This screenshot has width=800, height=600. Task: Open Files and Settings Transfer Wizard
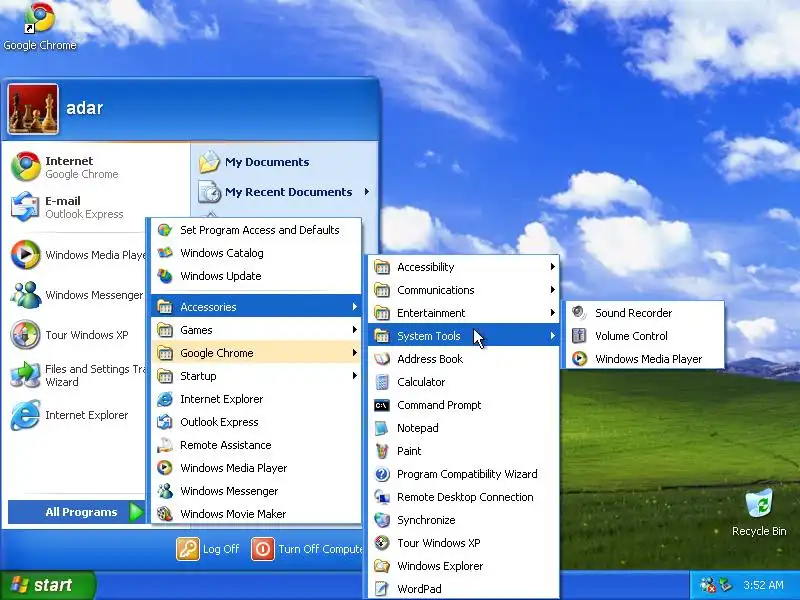77,375
